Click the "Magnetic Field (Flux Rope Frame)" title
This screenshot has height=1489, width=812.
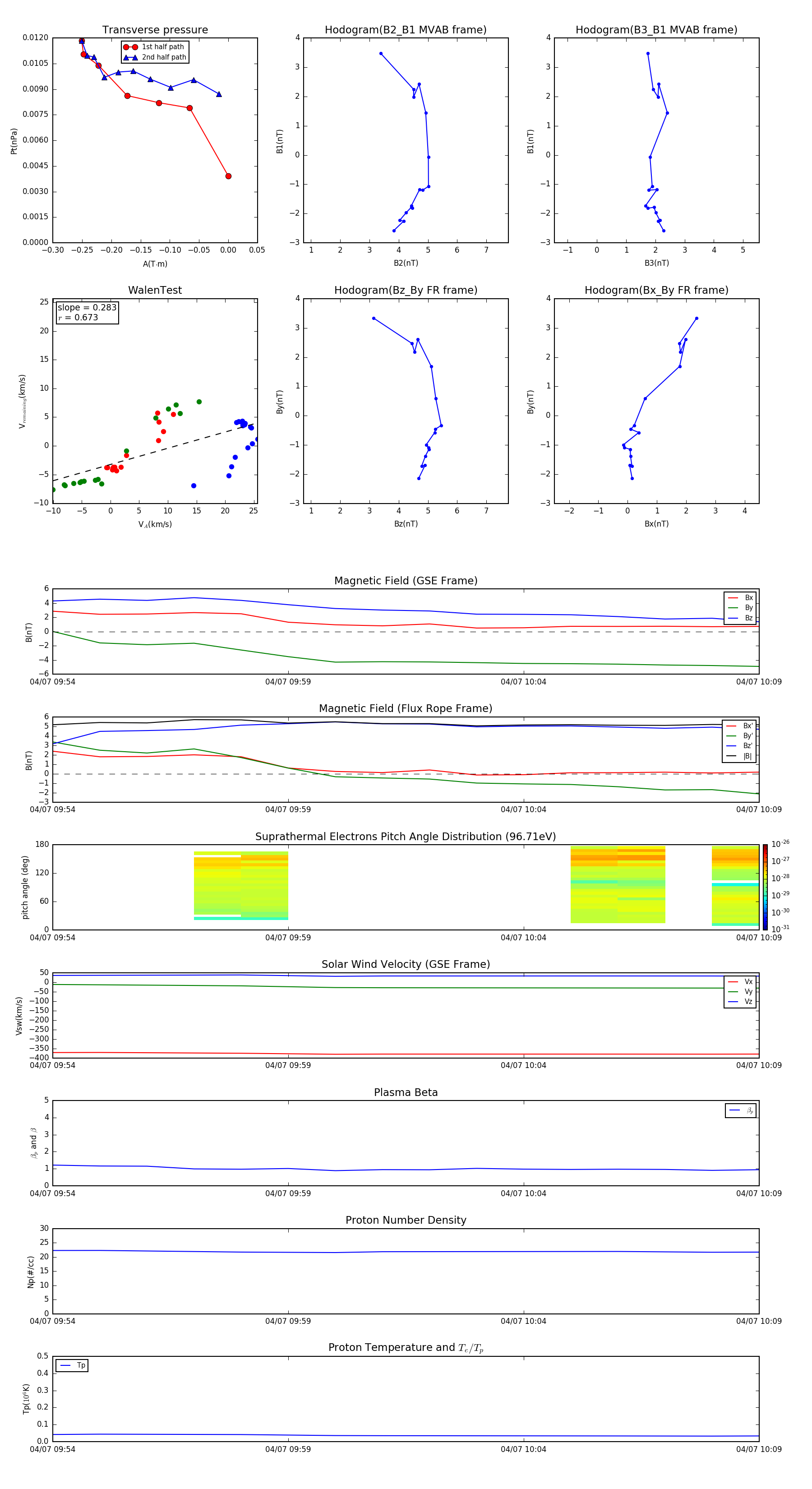(x=406, y=709)
